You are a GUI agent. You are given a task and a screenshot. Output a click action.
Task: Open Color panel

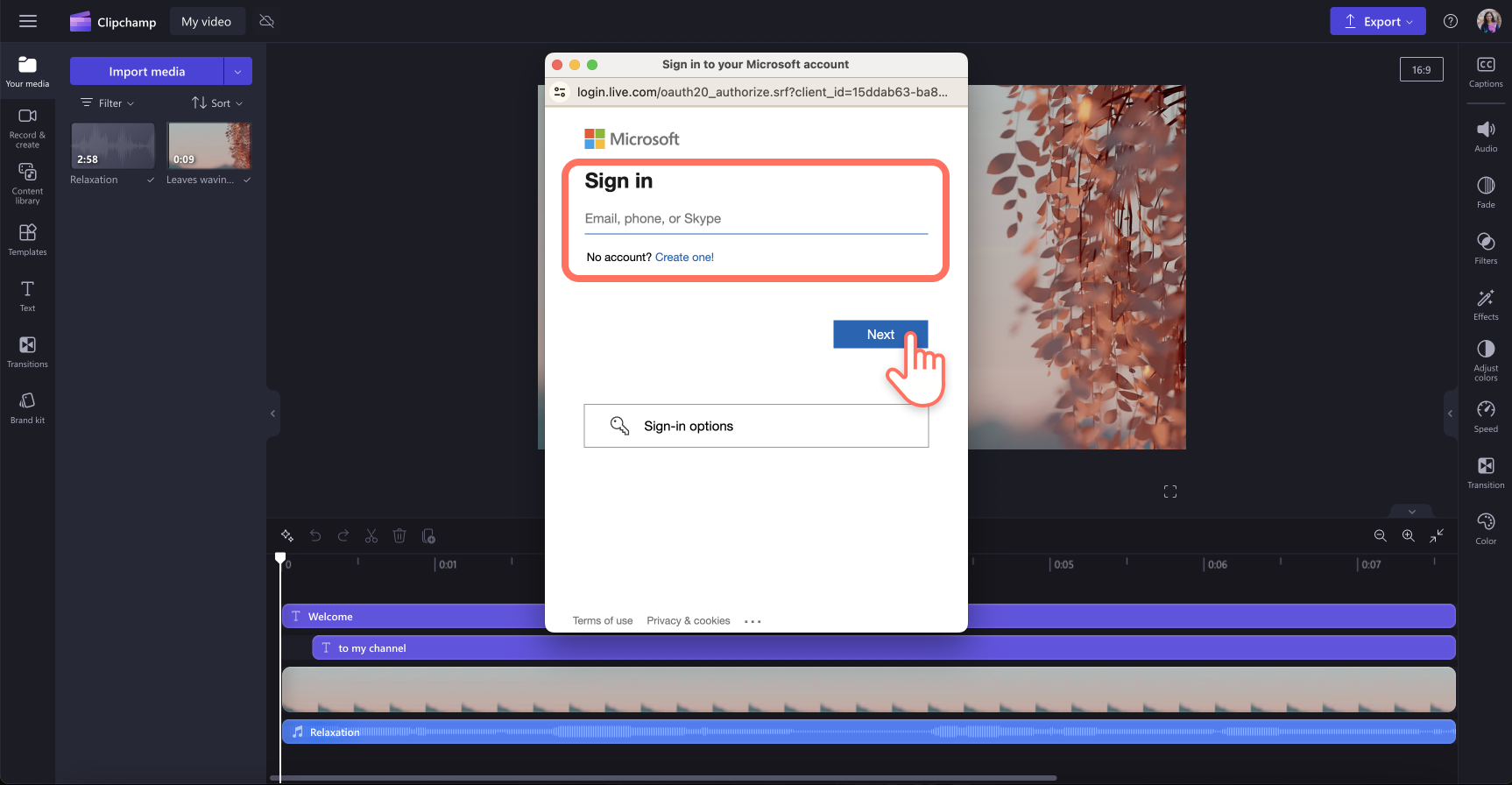[x=1486, y=529]
